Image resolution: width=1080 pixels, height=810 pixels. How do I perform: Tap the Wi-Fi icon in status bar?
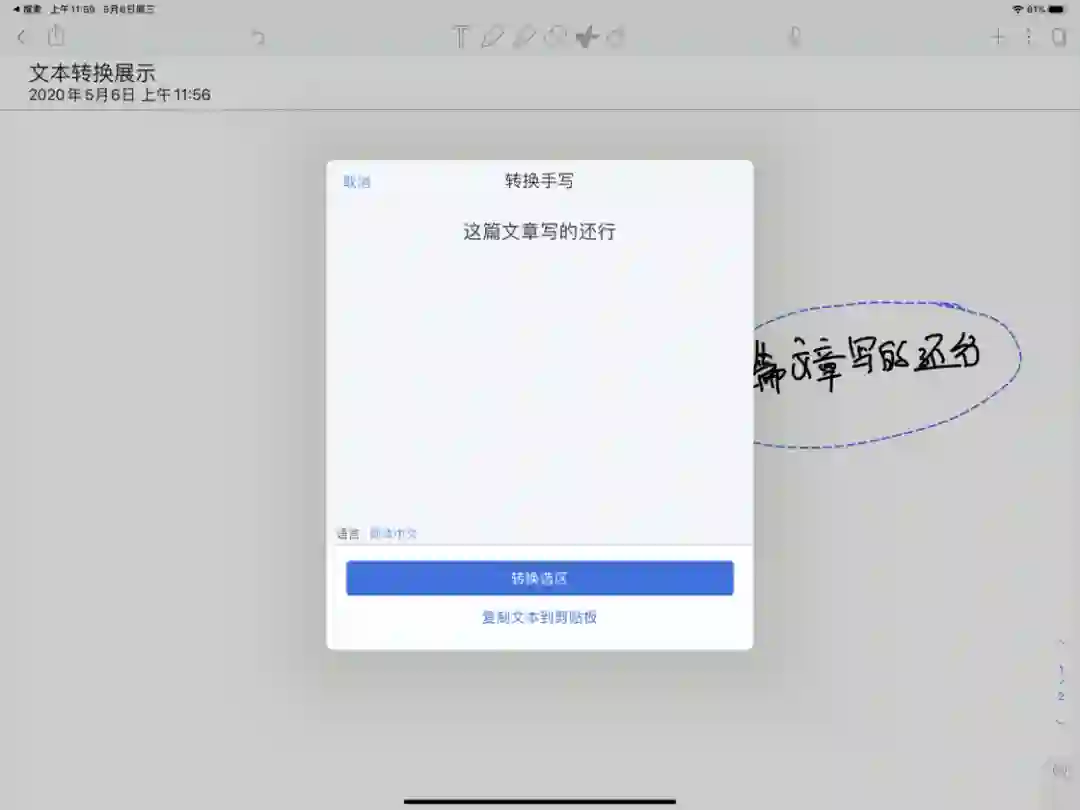pos(1017,9)
